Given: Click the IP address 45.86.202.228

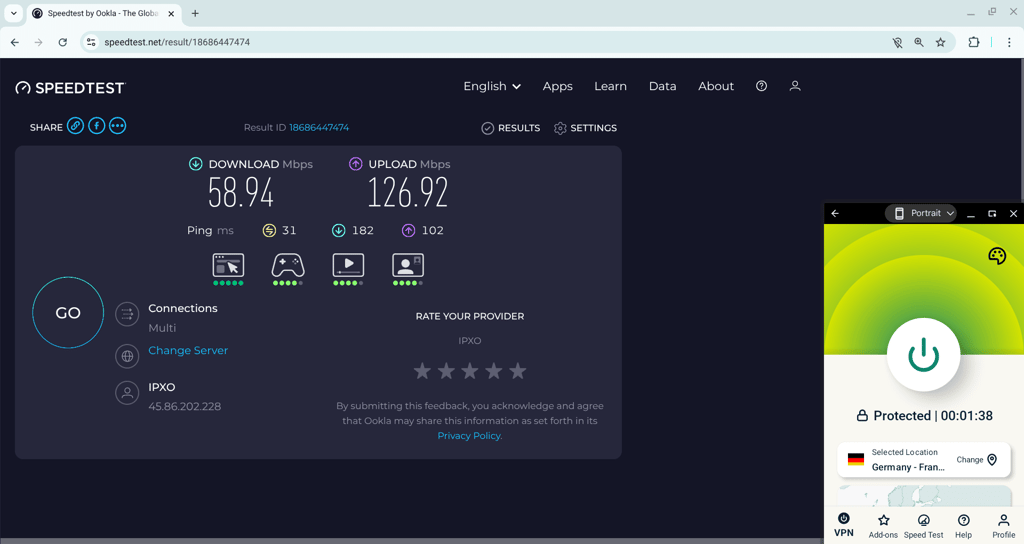Looking at the screenshot, I should pos(185,406).
